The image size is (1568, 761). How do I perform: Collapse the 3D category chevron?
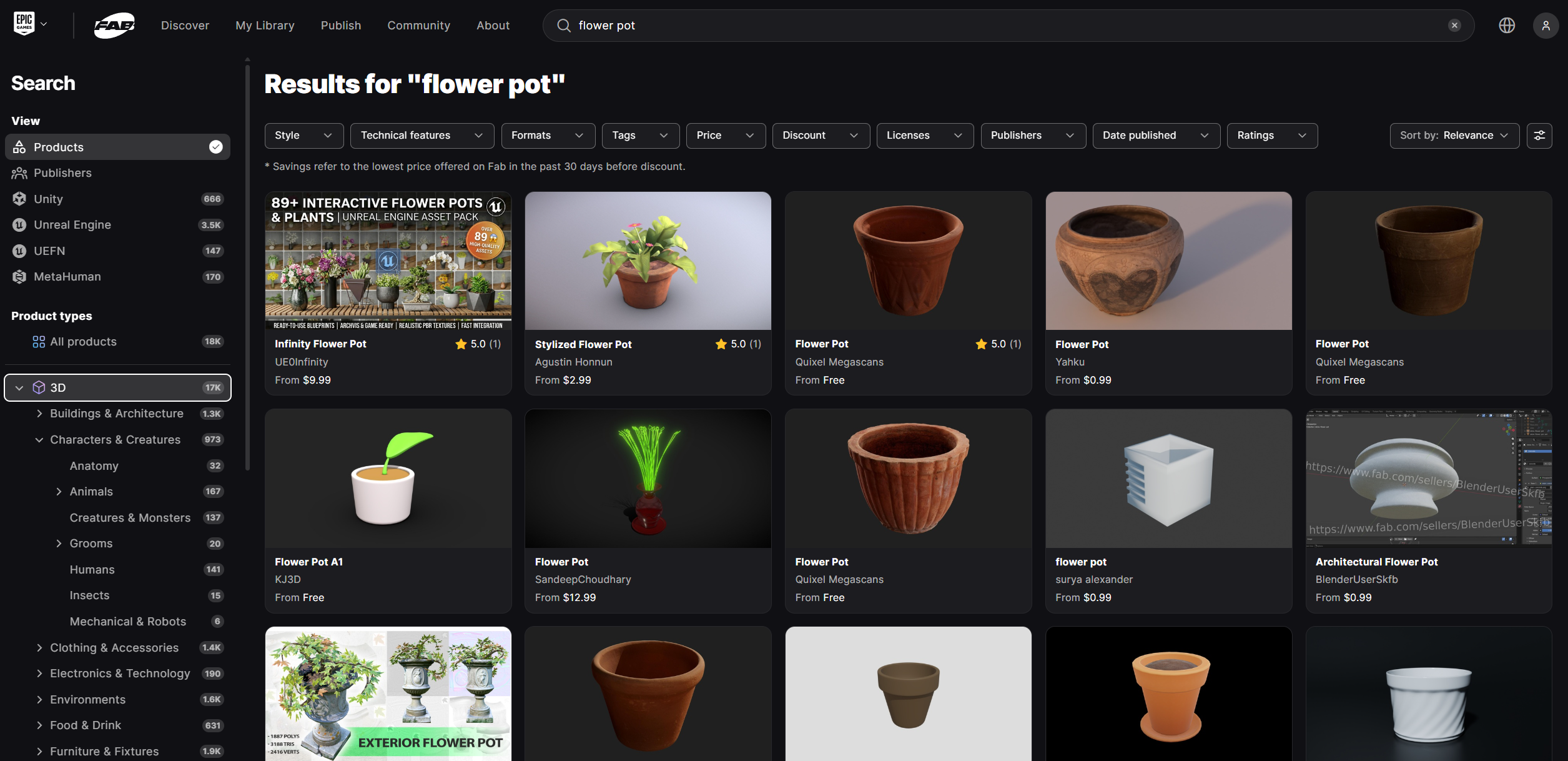click(19, 388)
